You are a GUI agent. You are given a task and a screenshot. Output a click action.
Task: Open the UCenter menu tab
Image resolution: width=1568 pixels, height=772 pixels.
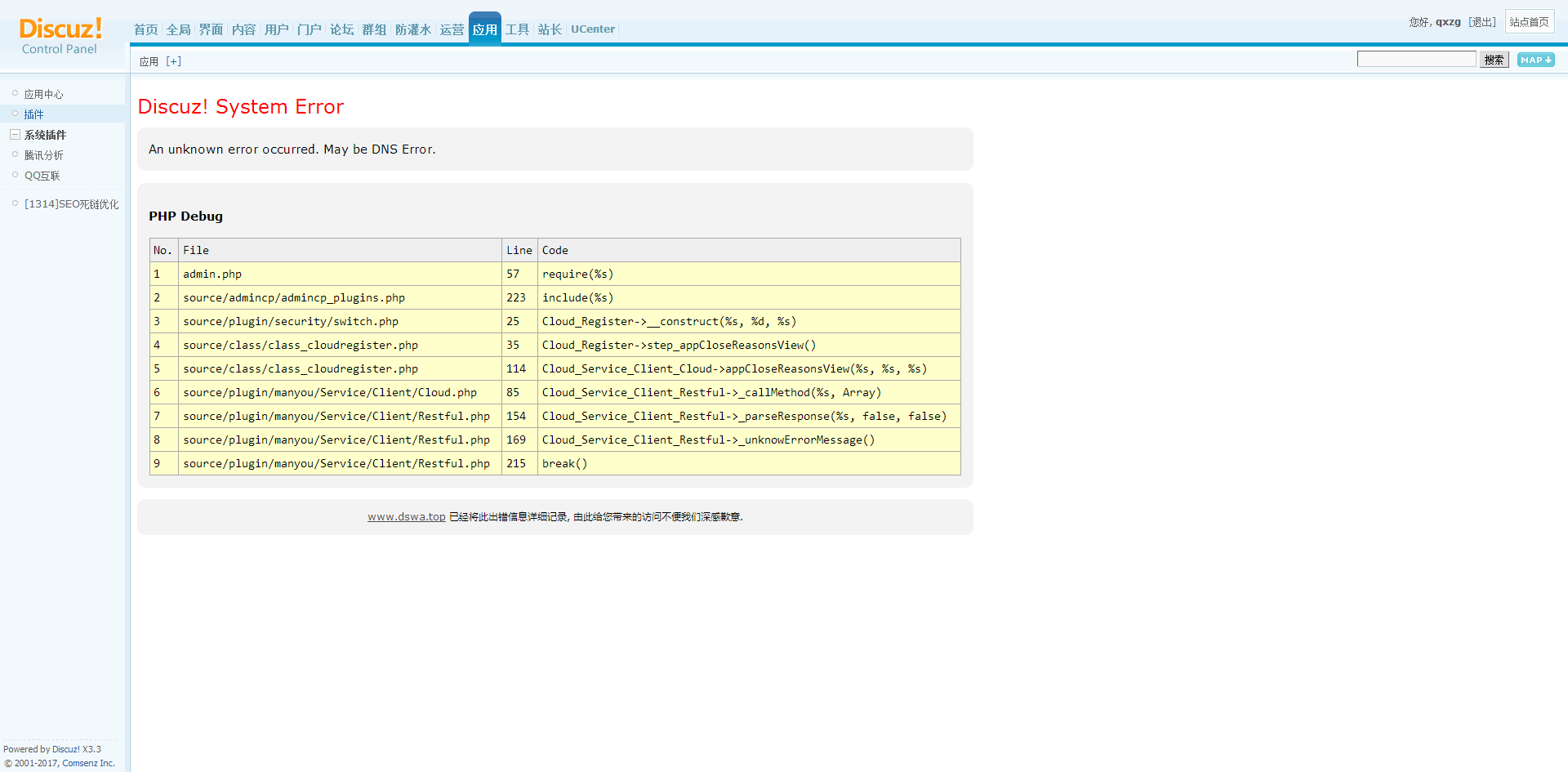593,29
